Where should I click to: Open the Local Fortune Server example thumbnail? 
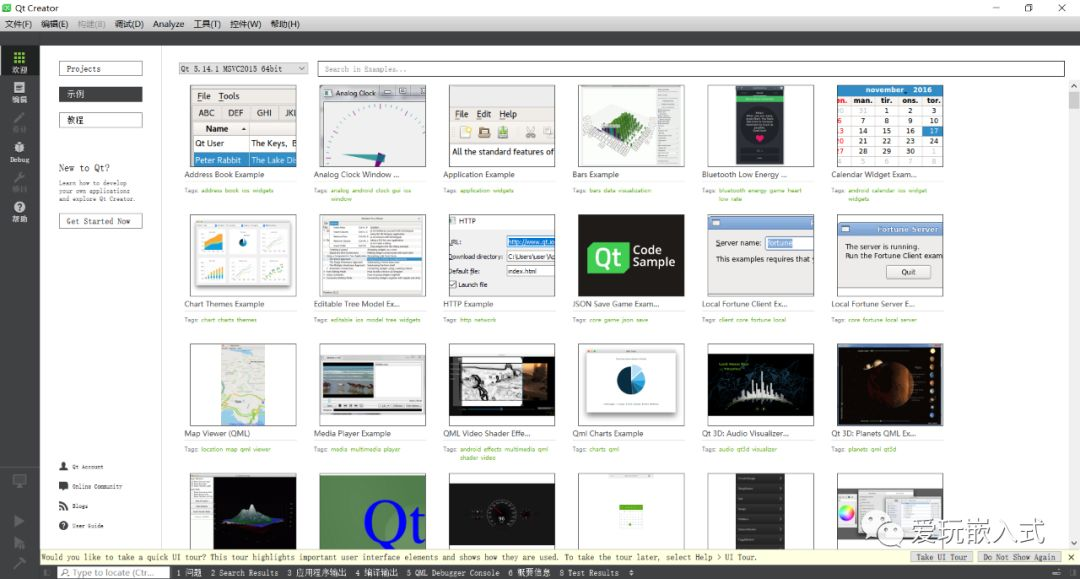tap(890, 255)
